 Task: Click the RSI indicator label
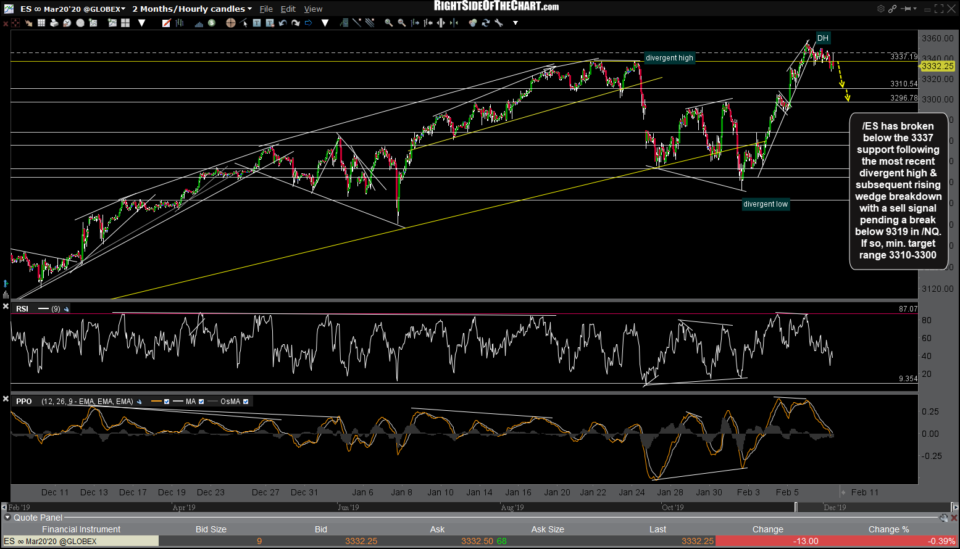pyautogui.click(x=22, y=309)
